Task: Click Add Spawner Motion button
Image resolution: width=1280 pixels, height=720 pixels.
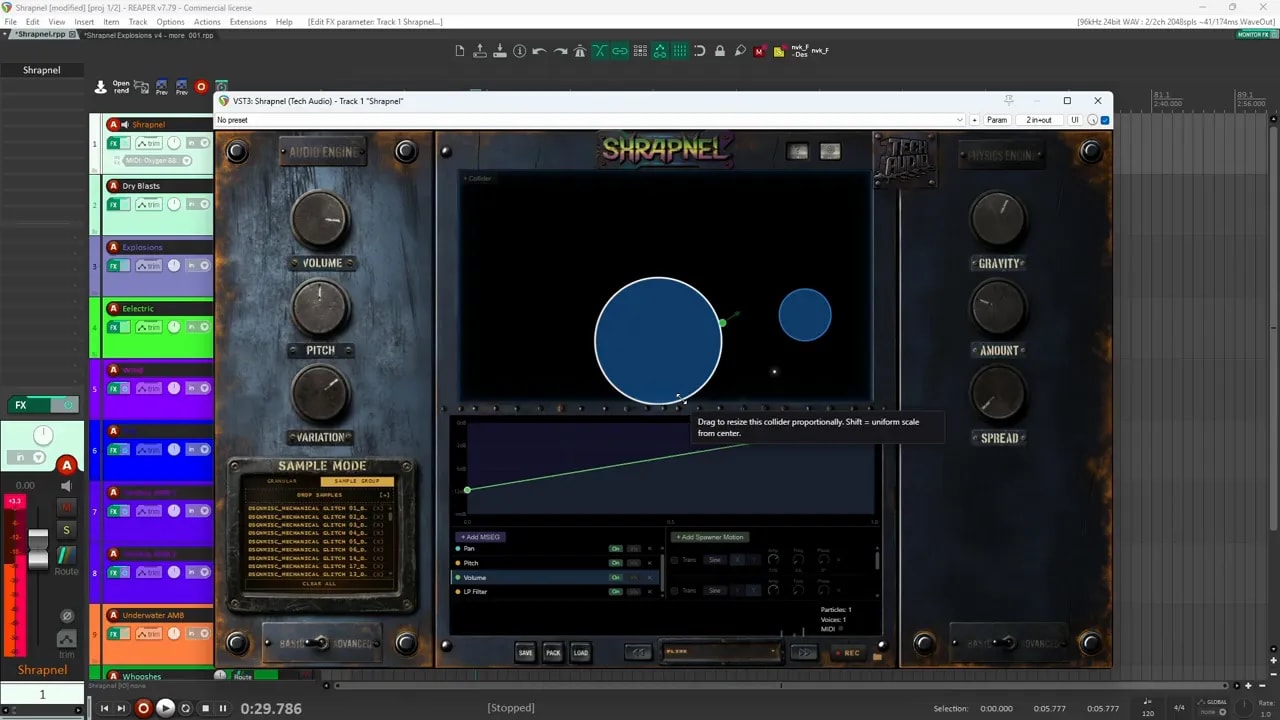Action: coord(710,537)
